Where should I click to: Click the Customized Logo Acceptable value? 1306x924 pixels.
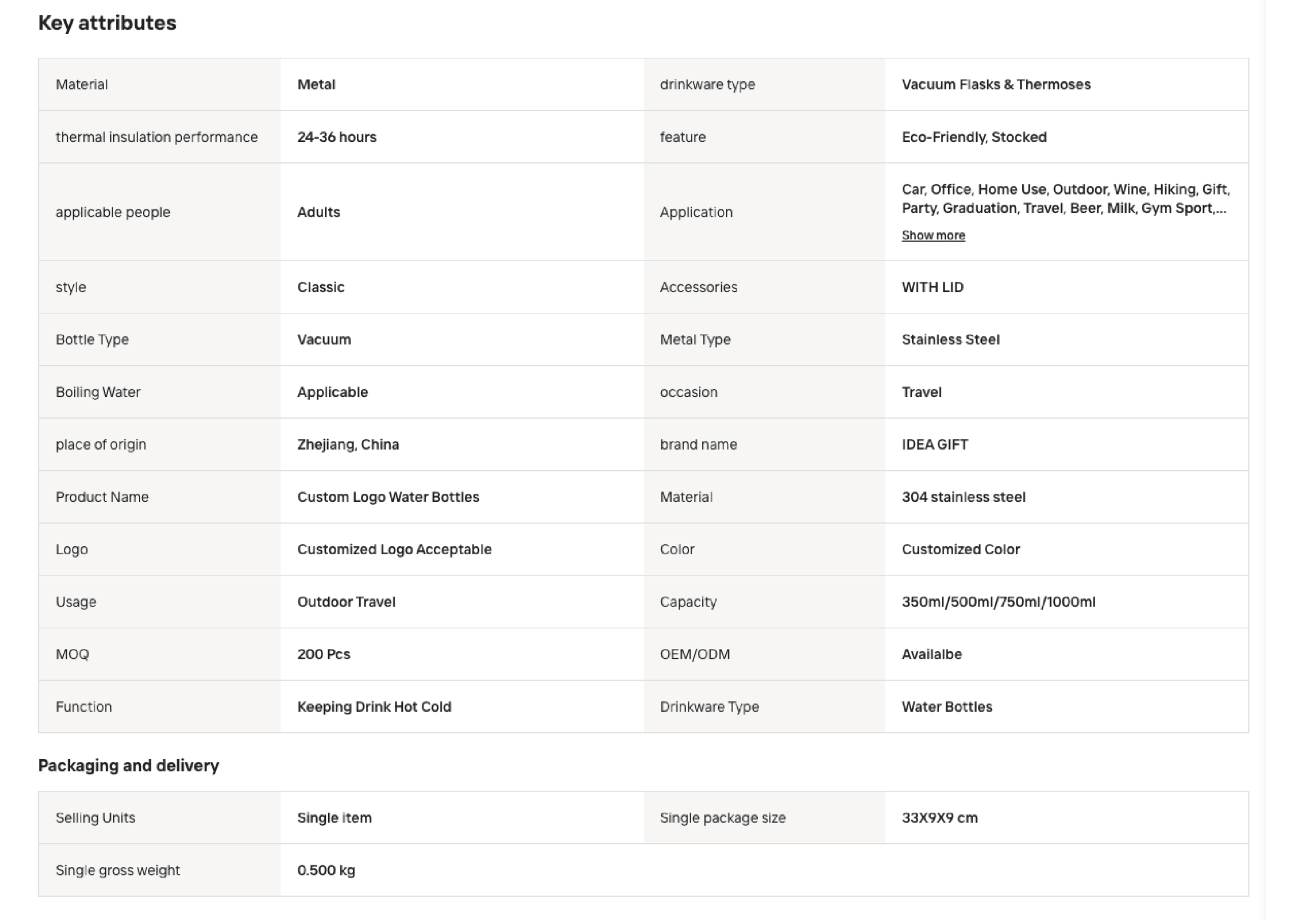click(x=394, y=549)
